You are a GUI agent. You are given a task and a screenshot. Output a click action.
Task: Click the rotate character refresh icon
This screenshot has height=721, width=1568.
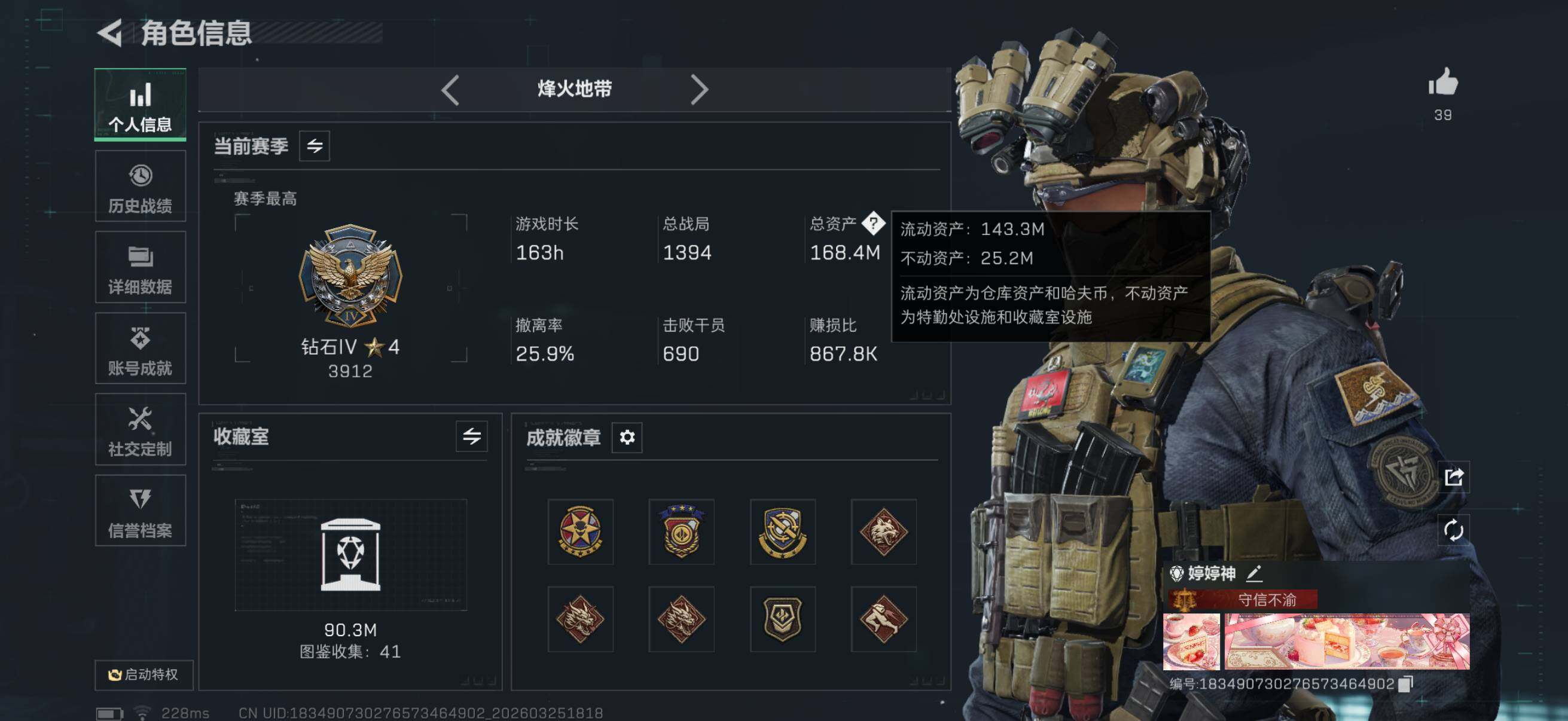[x=1454, y=530]
